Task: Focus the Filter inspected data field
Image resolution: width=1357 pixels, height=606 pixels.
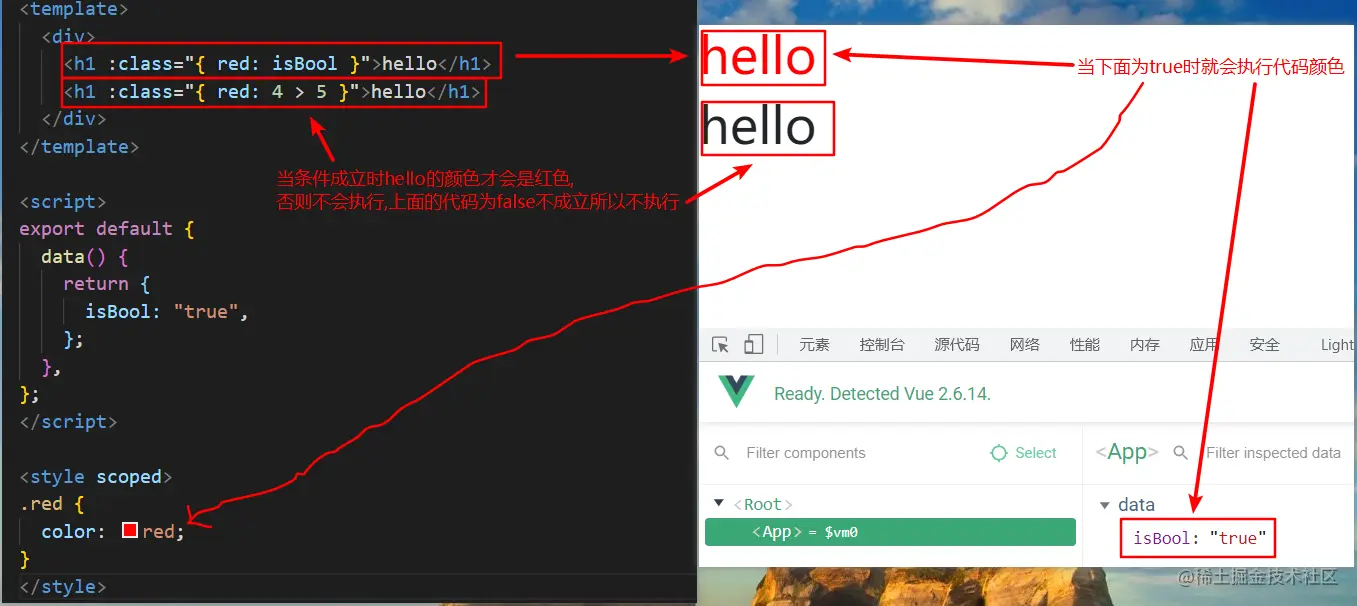Action: [x=1273, y=453]
